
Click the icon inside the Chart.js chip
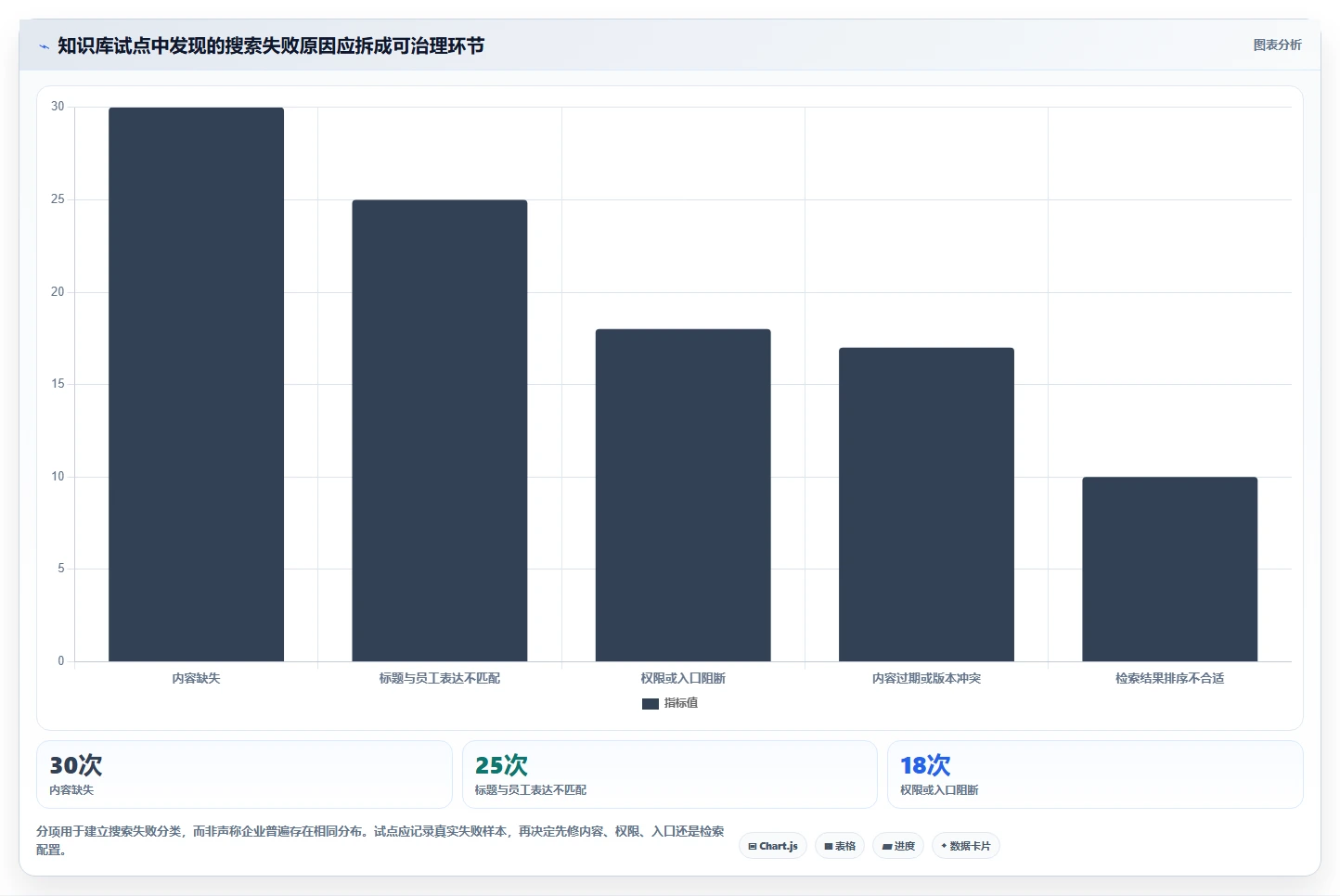pyautogui.click(x=753, y=847)
